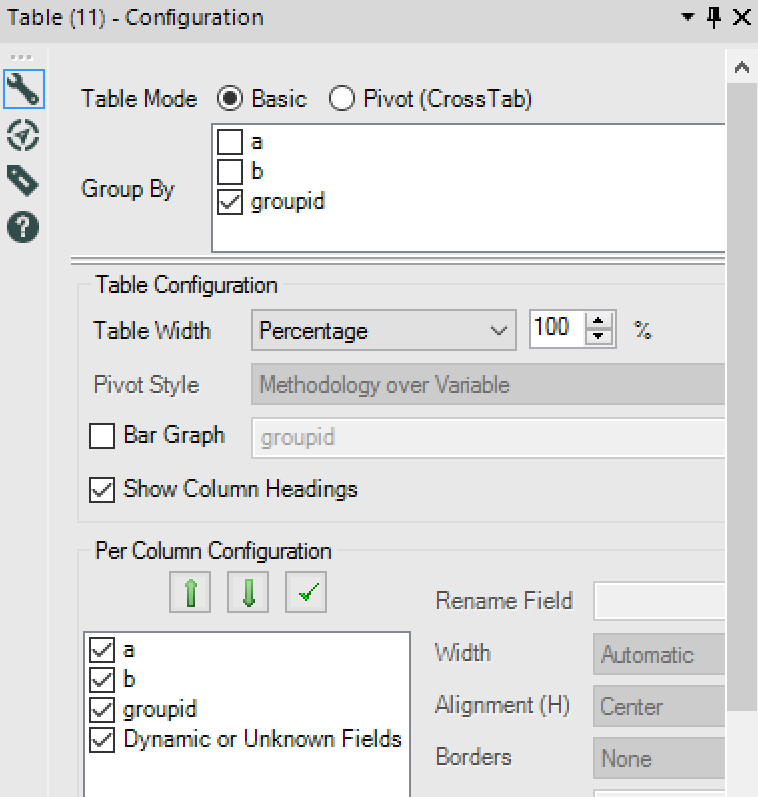Image resolution: width=758 pixels, height=797 pixels.
Task: Uncheck Dynamic or Unknown Fields checkbox
Action: 102,740
